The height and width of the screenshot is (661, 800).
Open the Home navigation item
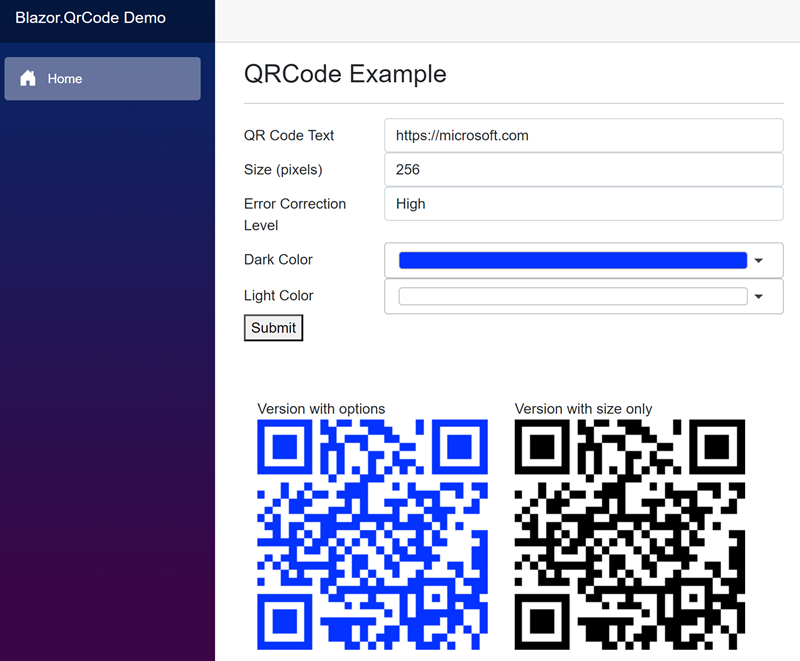(x=103, y=79)
